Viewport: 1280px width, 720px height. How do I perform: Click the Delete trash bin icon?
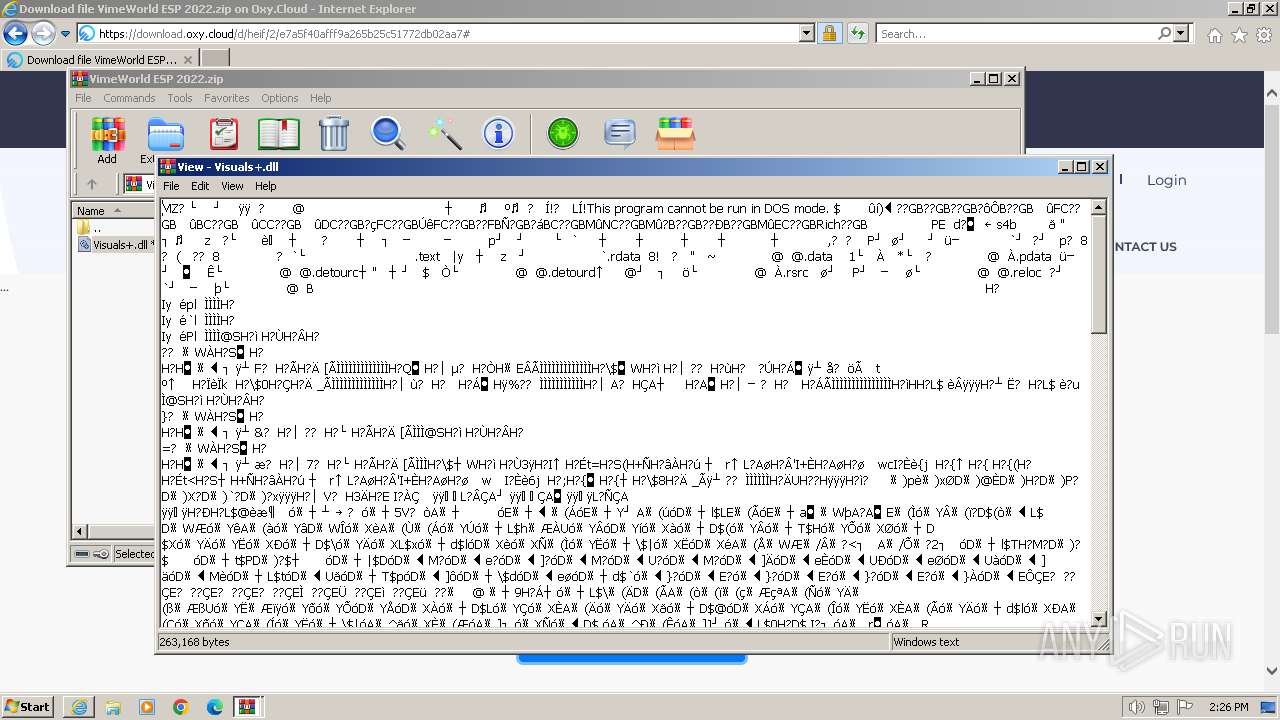[333, 134]
